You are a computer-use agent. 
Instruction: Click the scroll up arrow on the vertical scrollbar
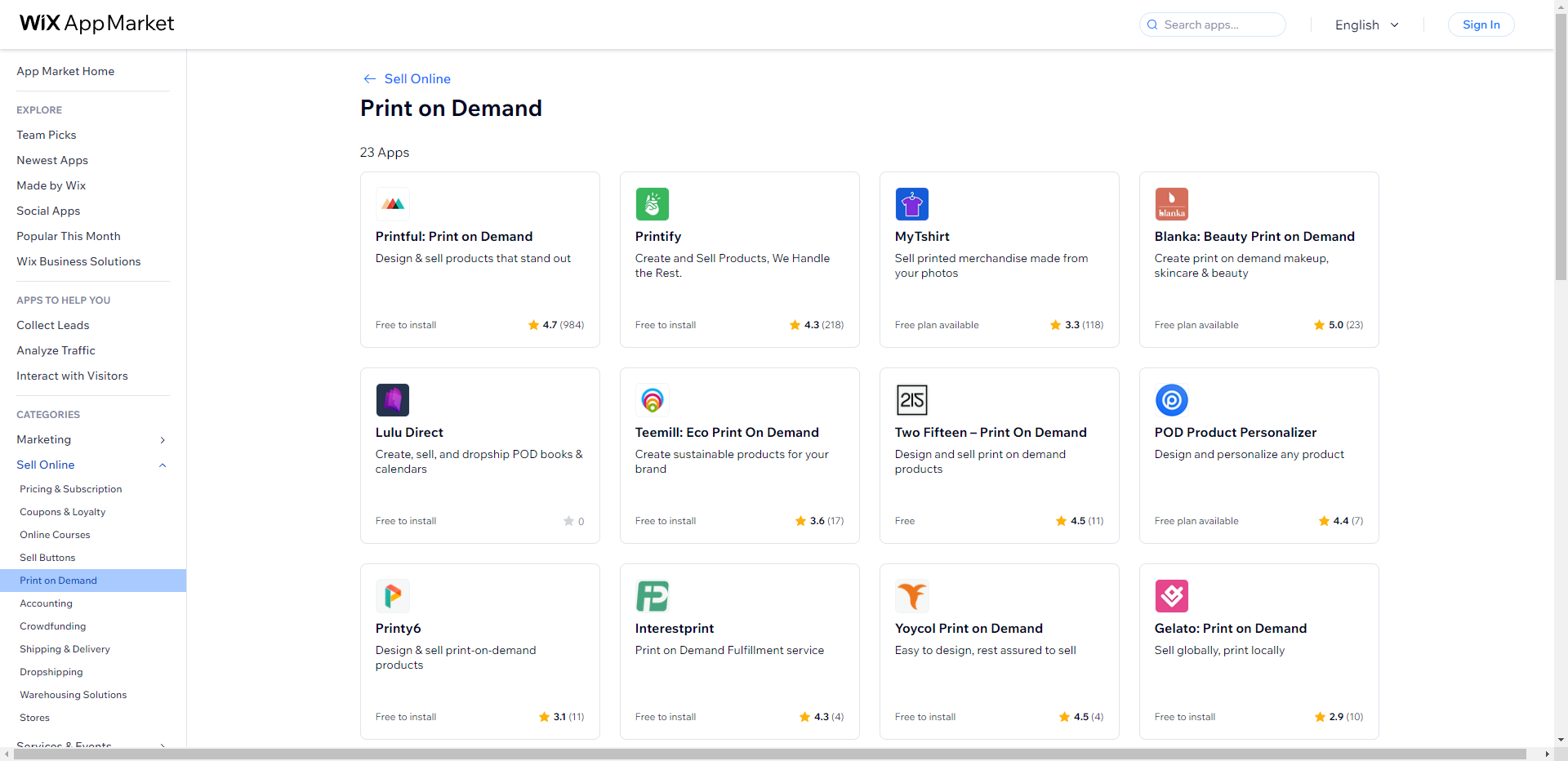click(1561, 7)
